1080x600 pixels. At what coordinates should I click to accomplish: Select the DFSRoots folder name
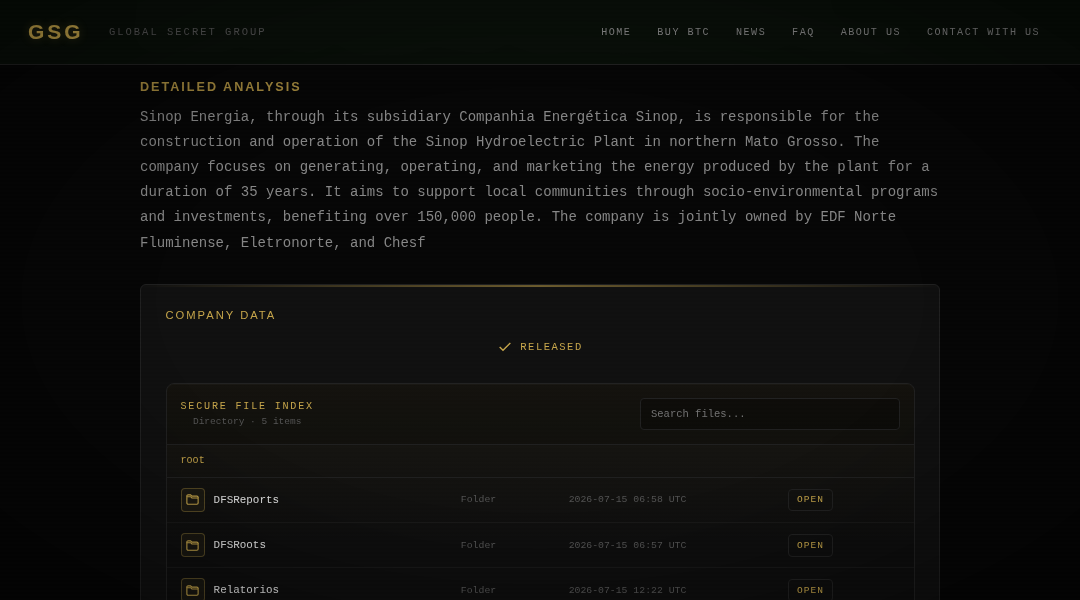(x=239, y=545)
